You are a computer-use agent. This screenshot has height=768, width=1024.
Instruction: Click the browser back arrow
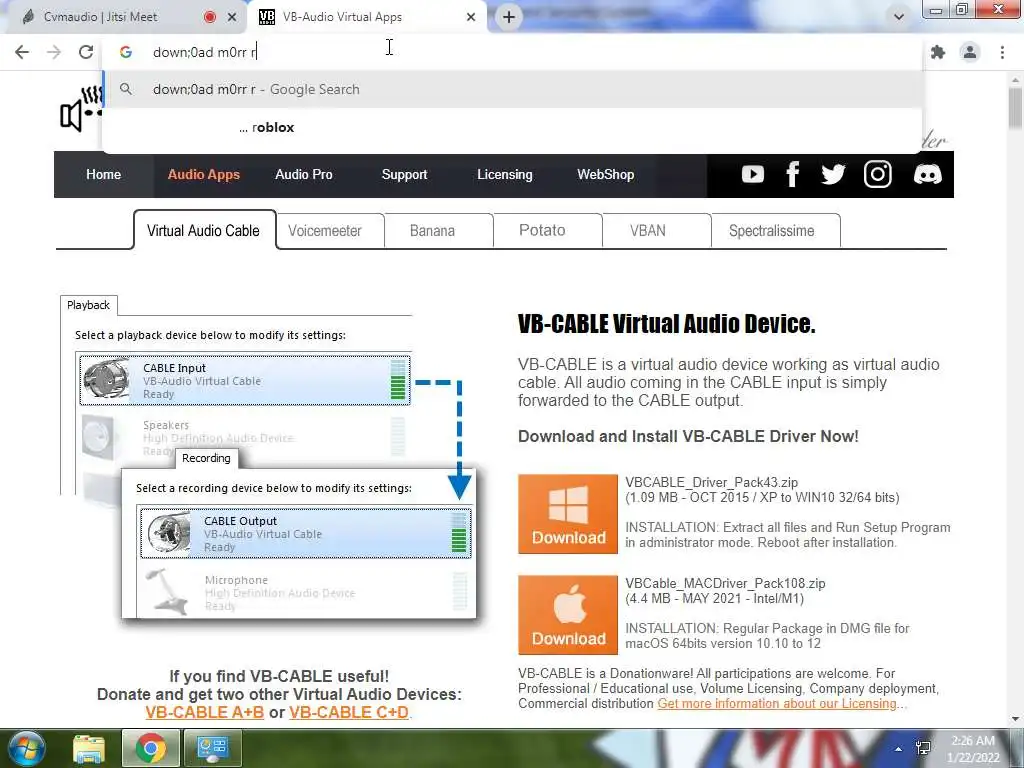tap(22, 52)
